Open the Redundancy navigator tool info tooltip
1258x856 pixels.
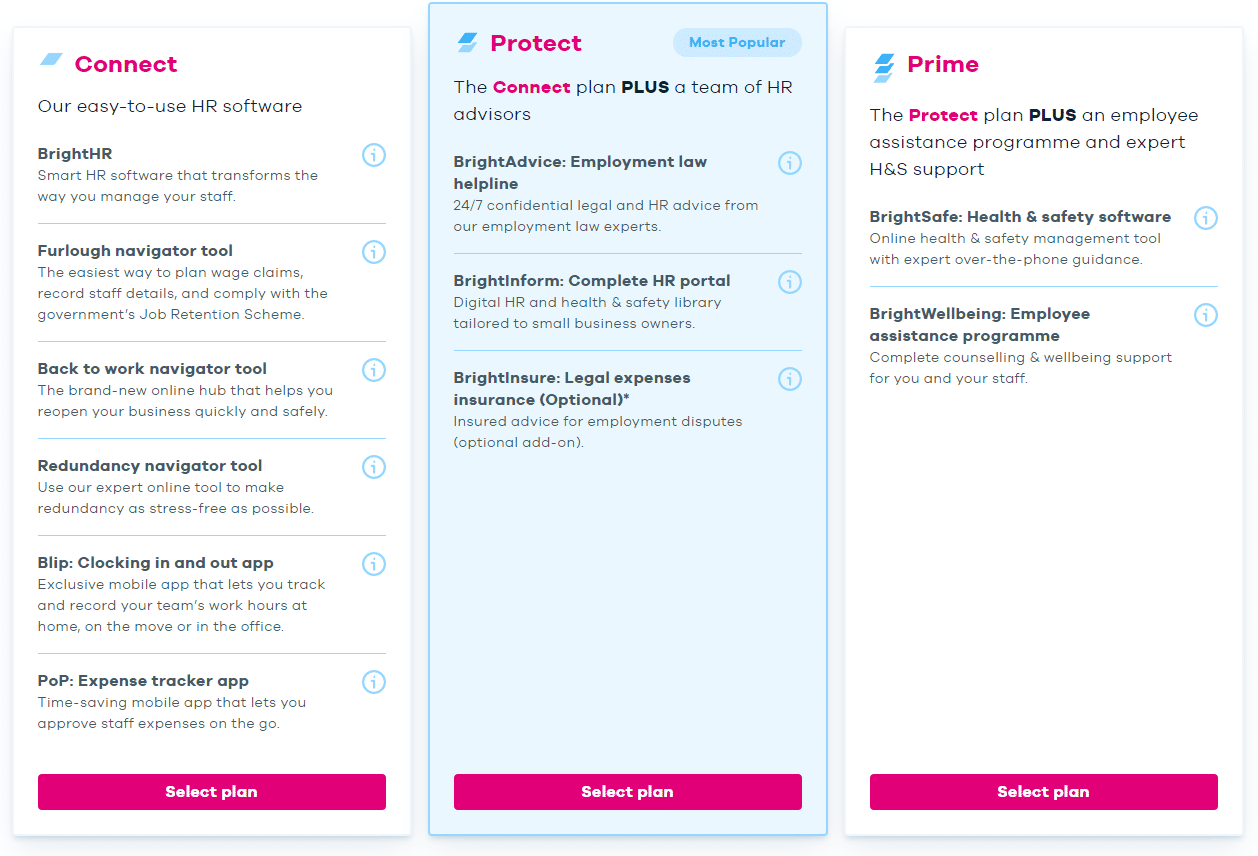click(x=374, y=467)
